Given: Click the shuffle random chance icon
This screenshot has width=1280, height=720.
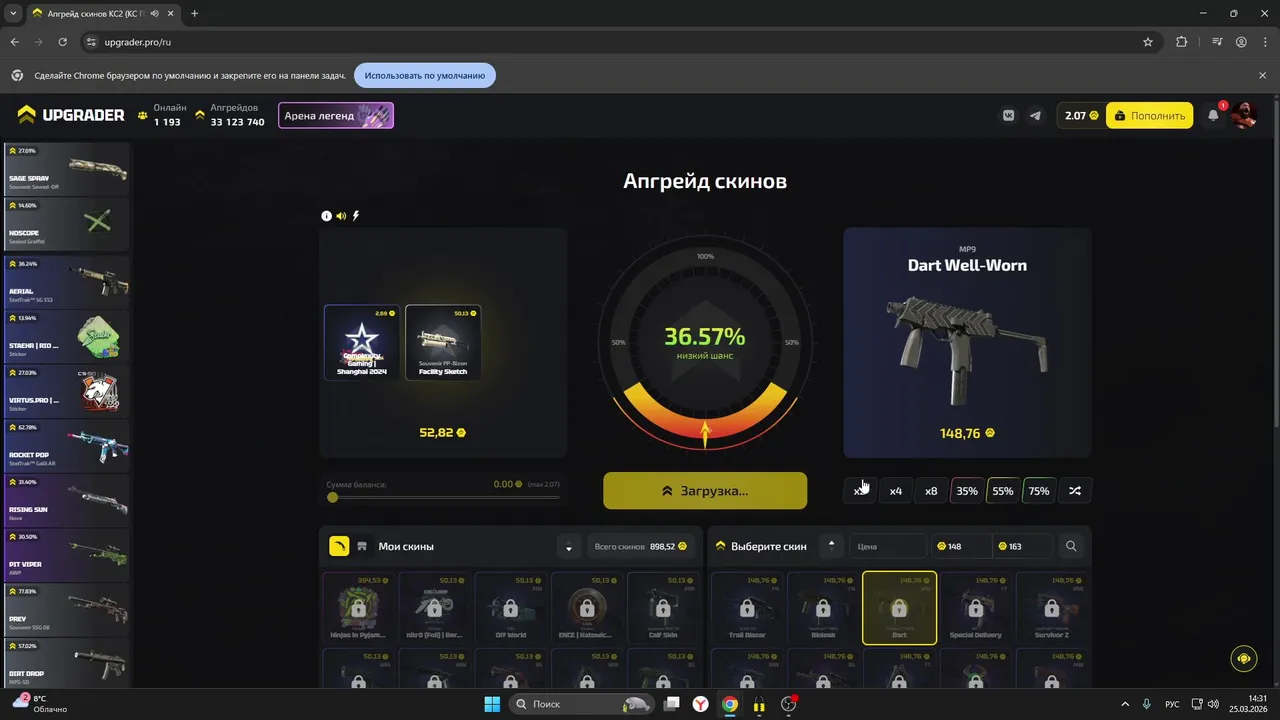Looking at the screenshot, I should click(1074, 491).
